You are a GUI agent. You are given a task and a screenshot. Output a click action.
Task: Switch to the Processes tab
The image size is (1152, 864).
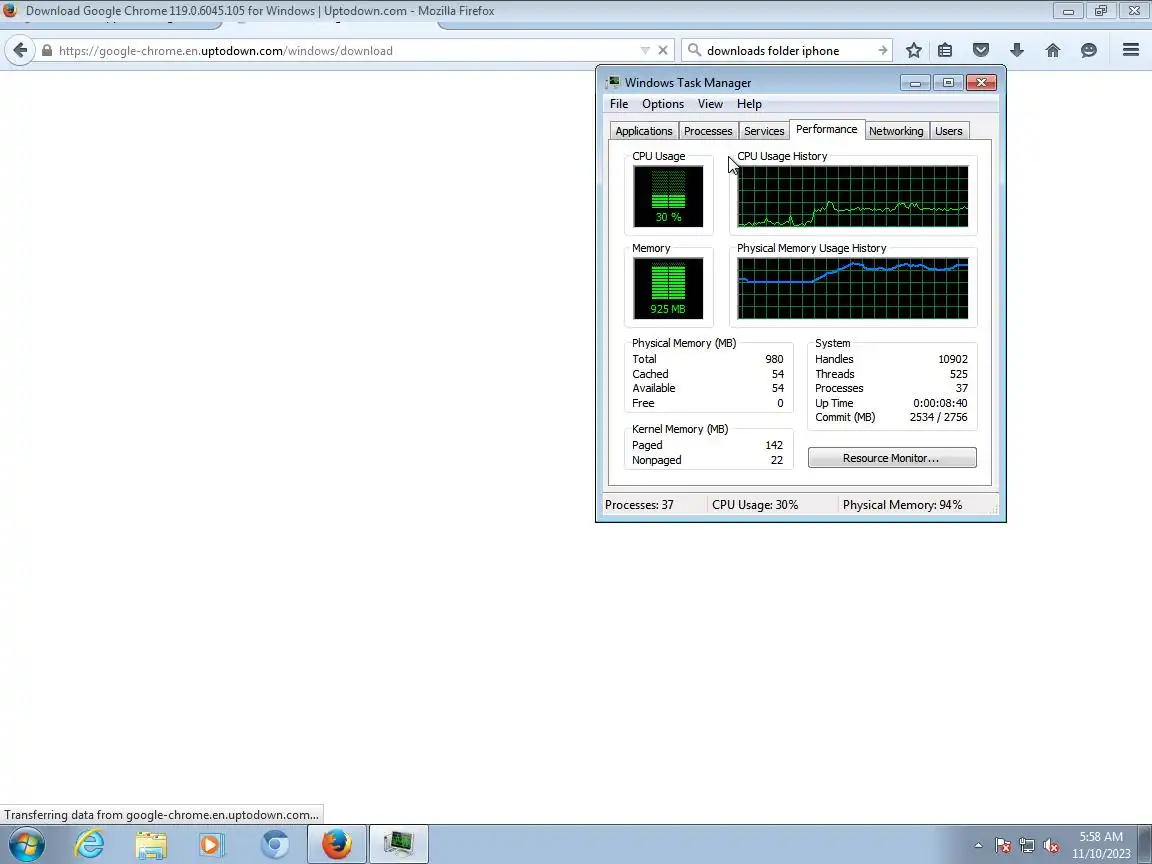(708, 131)
